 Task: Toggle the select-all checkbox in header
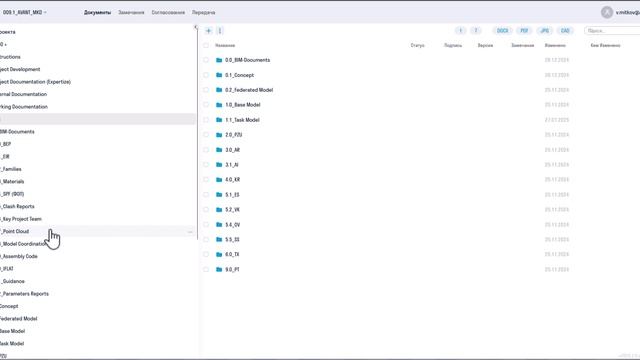206,45
